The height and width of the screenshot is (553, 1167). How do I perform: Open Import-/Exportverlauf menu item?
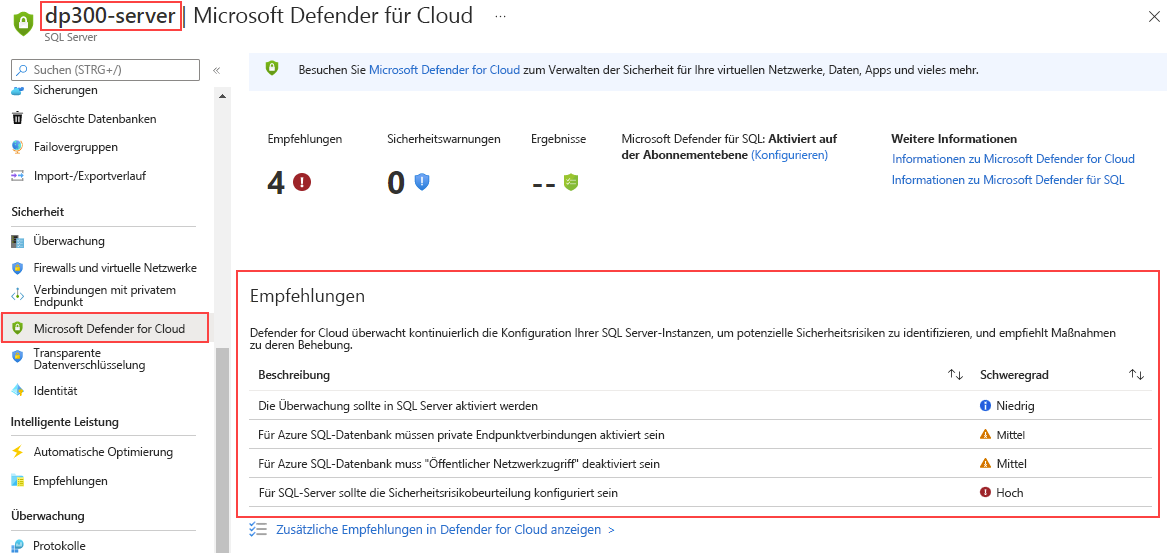pyautogui.click(x=89, y=176)
